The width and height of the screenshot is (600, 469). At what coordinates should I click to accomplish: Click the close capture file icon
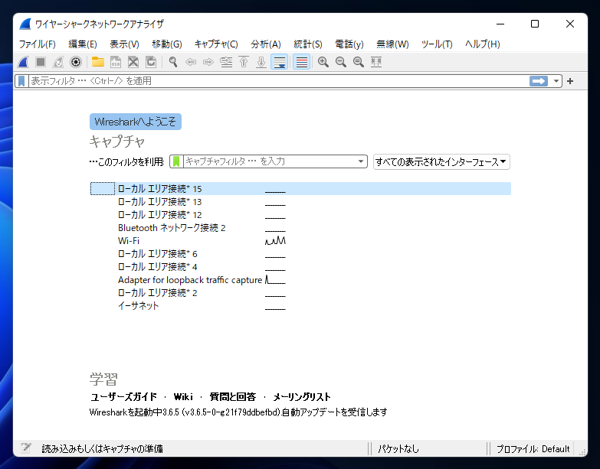click(133, 62)
